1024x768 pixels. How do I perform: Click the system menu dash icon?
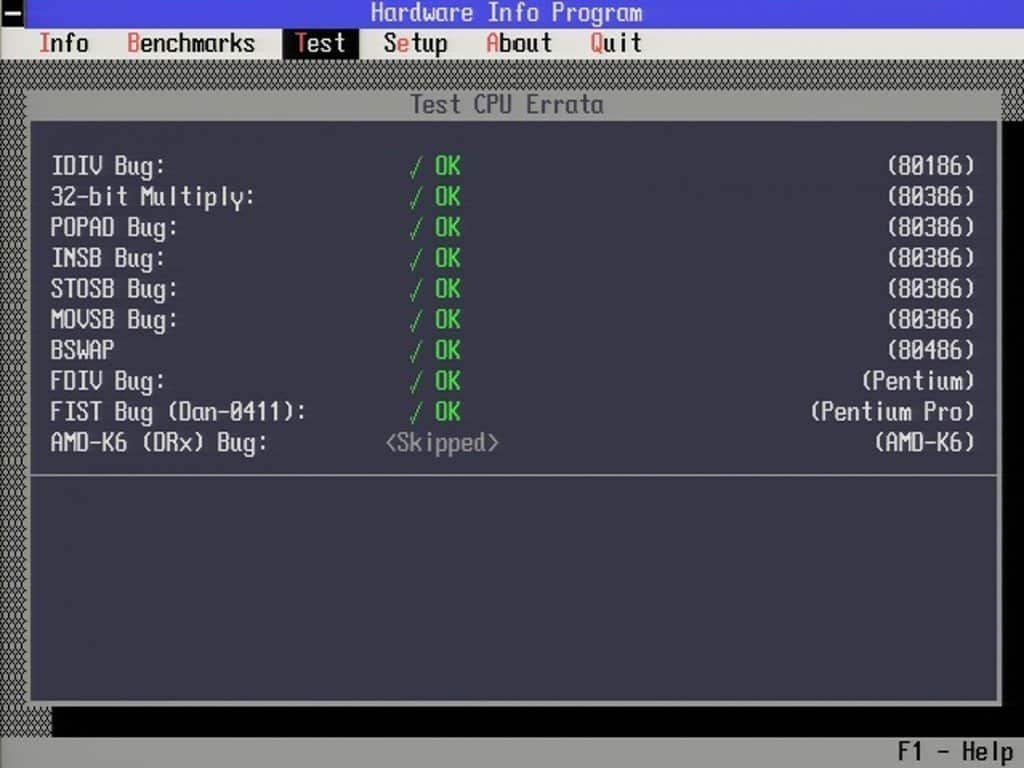(x=12, y=13)
